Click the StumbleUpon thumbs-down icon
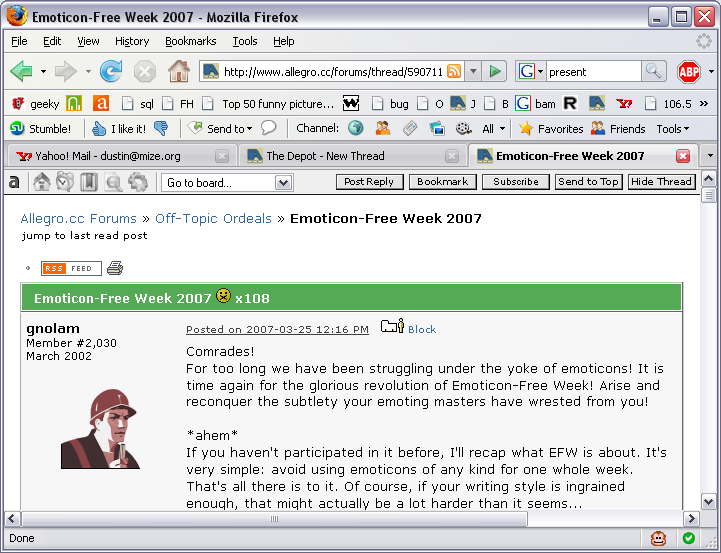 click(161, 129)
